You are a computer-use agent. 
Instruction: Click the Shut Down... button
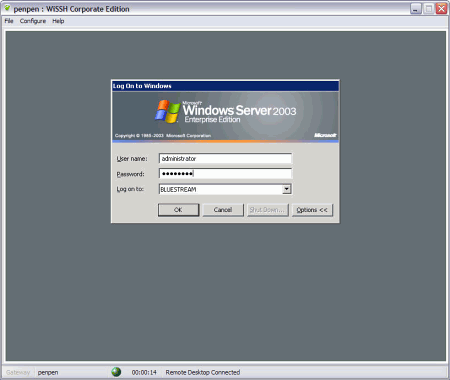click(268, 210)
